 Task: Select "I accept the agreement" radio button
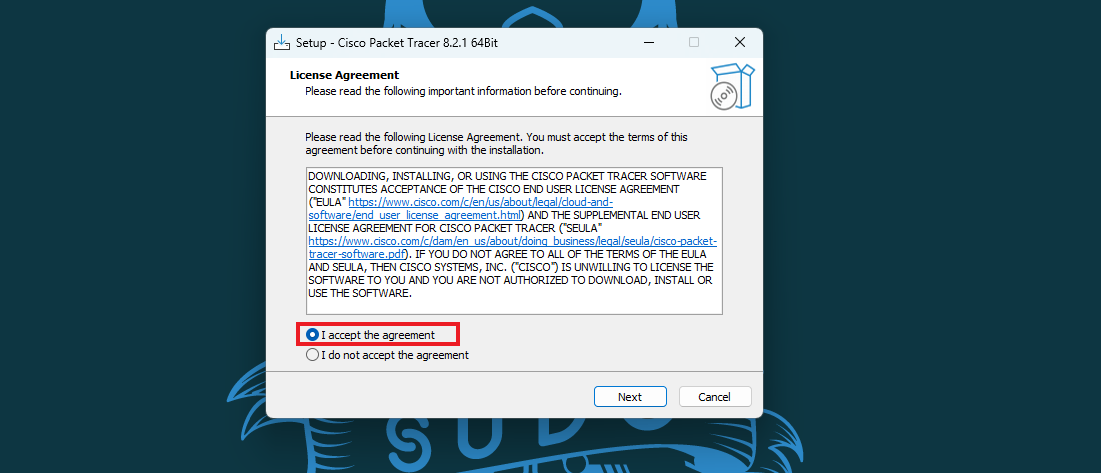point(313,335)
